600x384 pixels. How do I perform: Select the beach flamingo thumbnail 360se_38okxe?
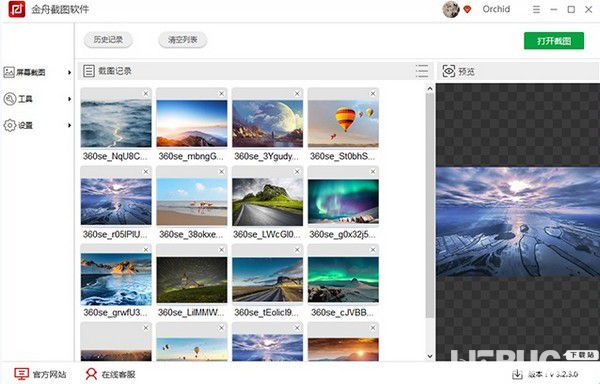[192, 202]
